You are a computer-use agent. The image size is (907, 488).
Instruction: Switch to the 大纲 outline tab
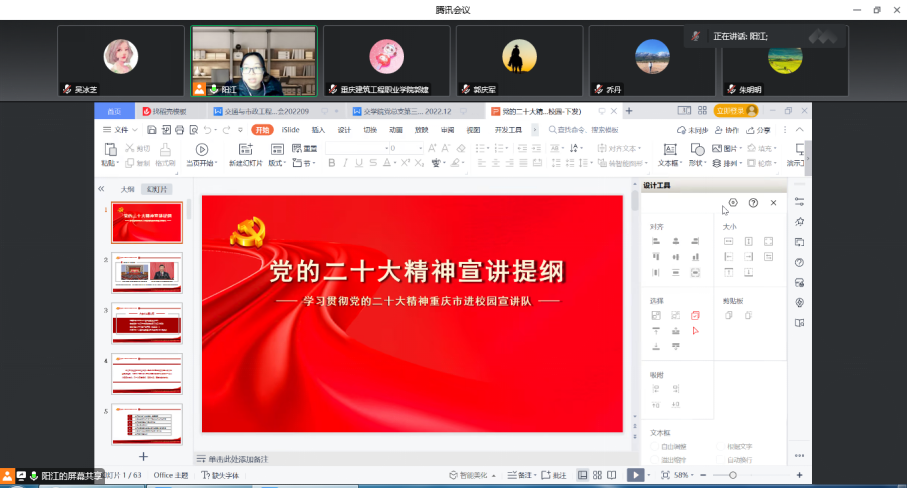click(x=127, y=189)
